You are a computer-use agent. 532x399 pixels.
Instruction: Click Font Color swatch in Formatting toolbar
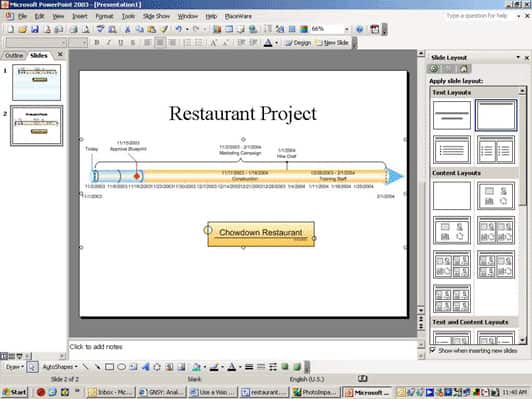pyautogui.click(x=268, y=43)
